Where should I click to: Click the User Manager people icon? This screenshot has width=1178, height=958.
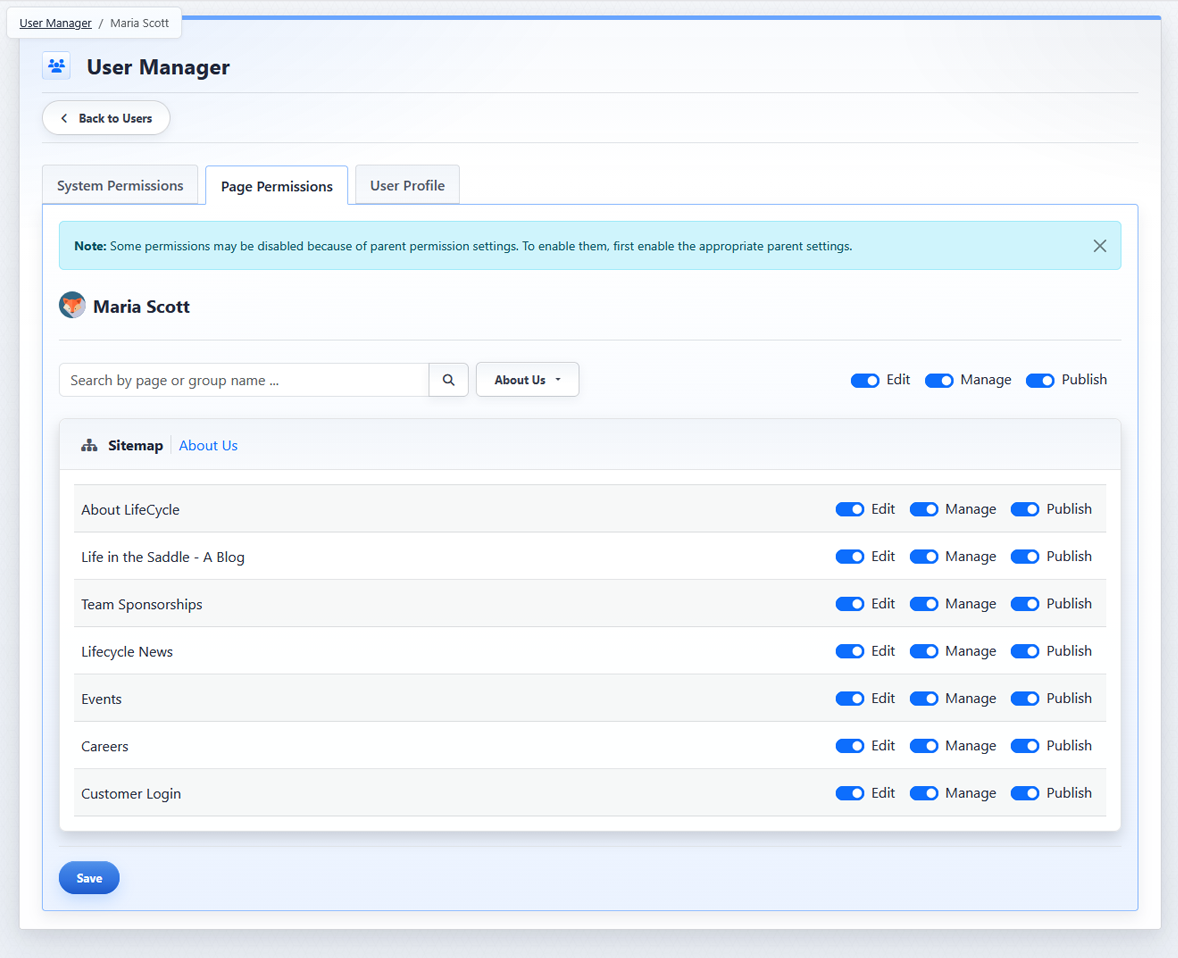tap(56, 66)
